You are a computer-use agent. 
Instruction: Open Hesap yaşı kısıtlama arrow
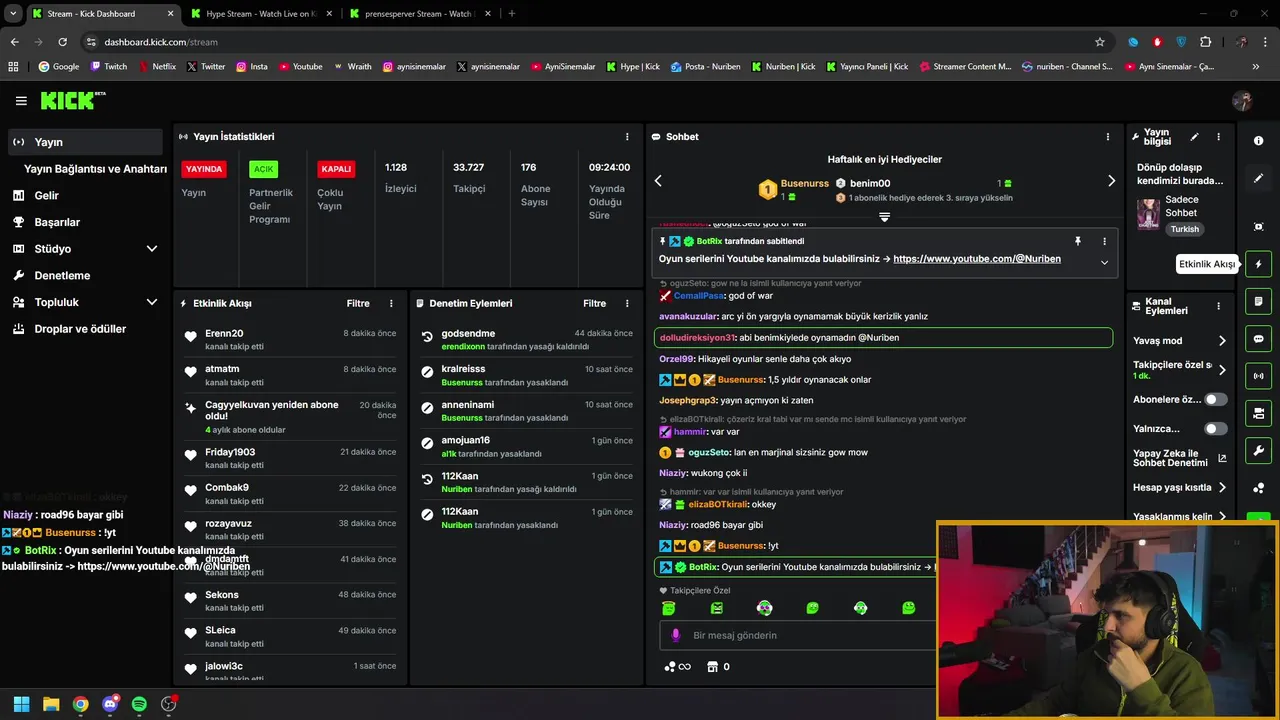pos(1221,488)
